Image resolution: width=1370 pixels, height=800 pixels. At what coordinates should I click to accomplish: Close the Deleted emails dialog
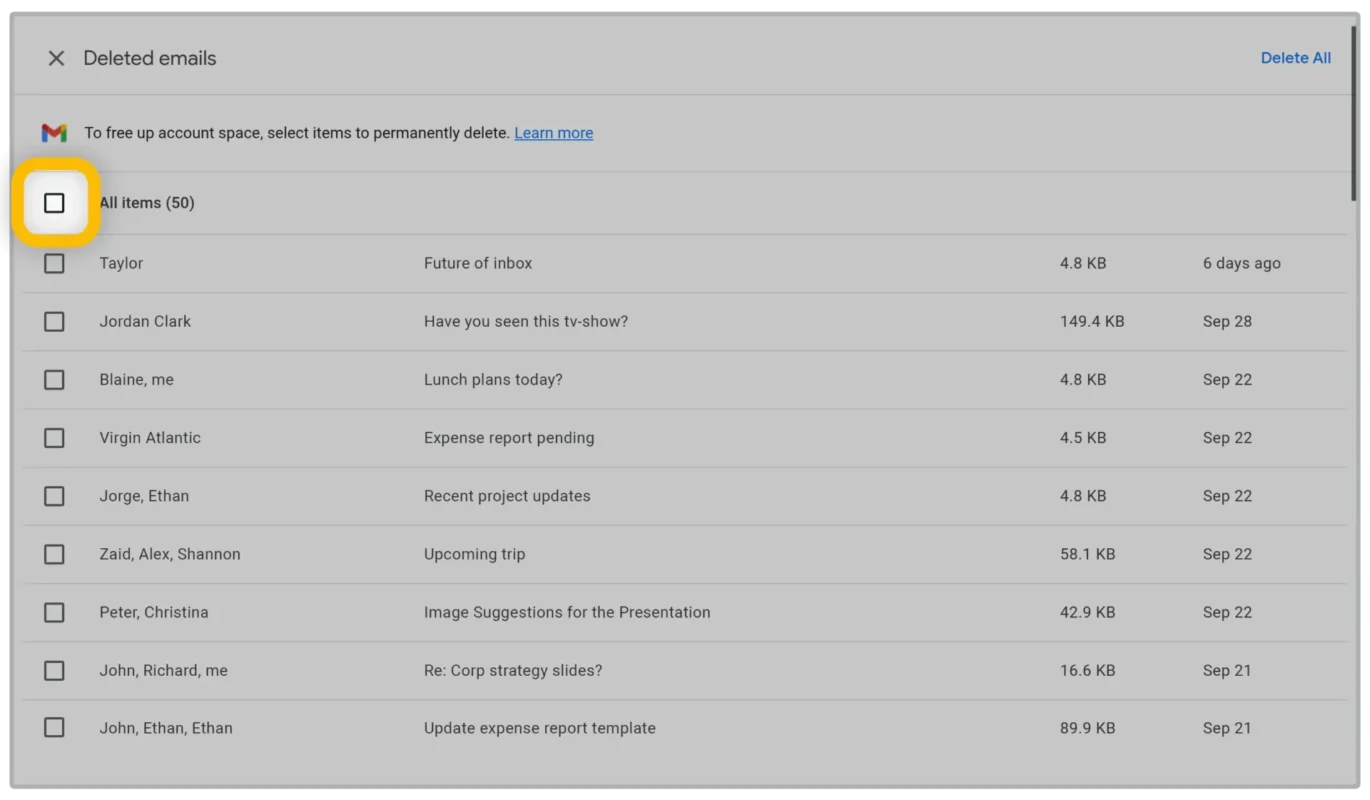(56, 59)
